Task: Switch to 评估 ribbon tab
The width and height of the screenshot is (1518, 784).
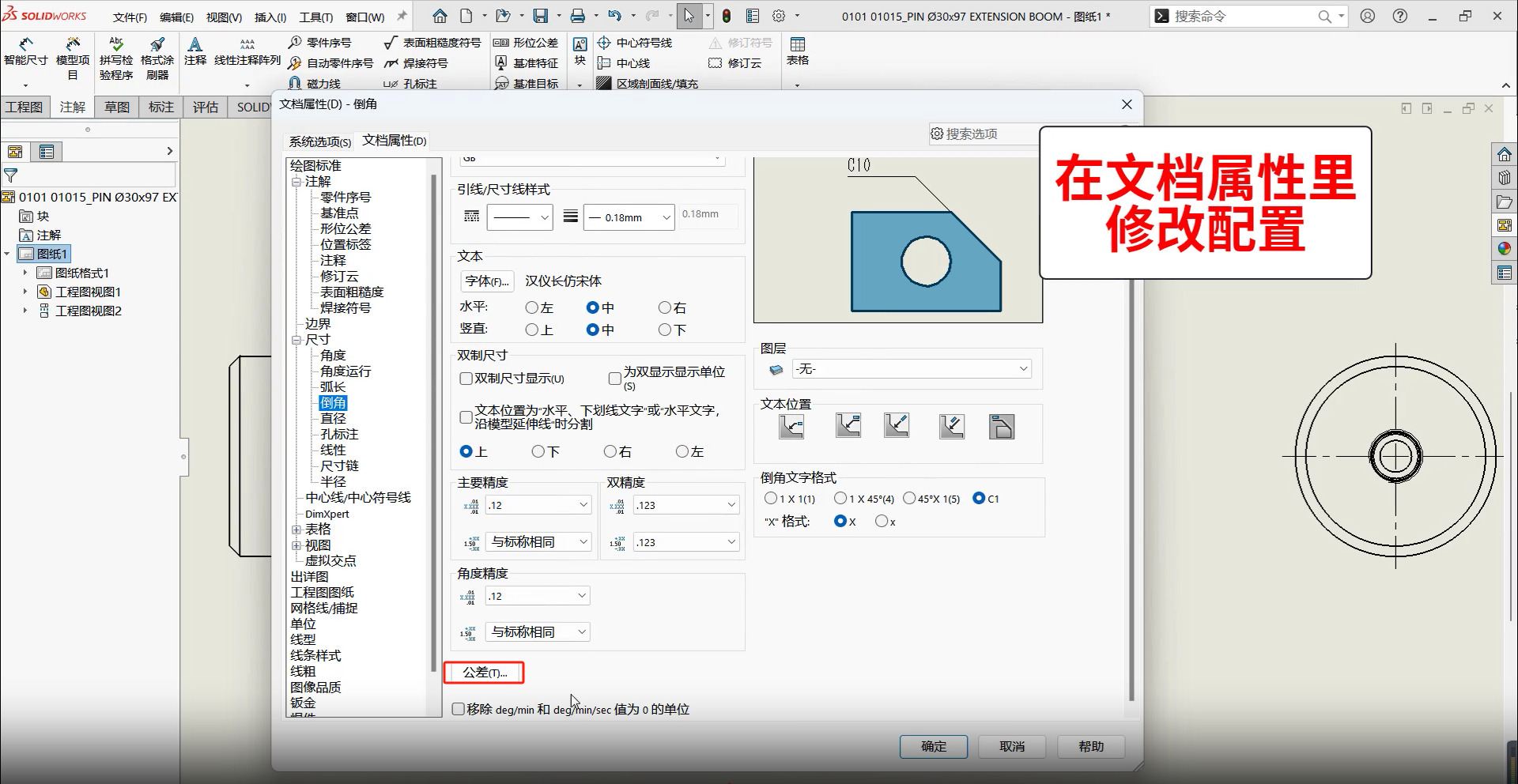Action: point(206,107)
